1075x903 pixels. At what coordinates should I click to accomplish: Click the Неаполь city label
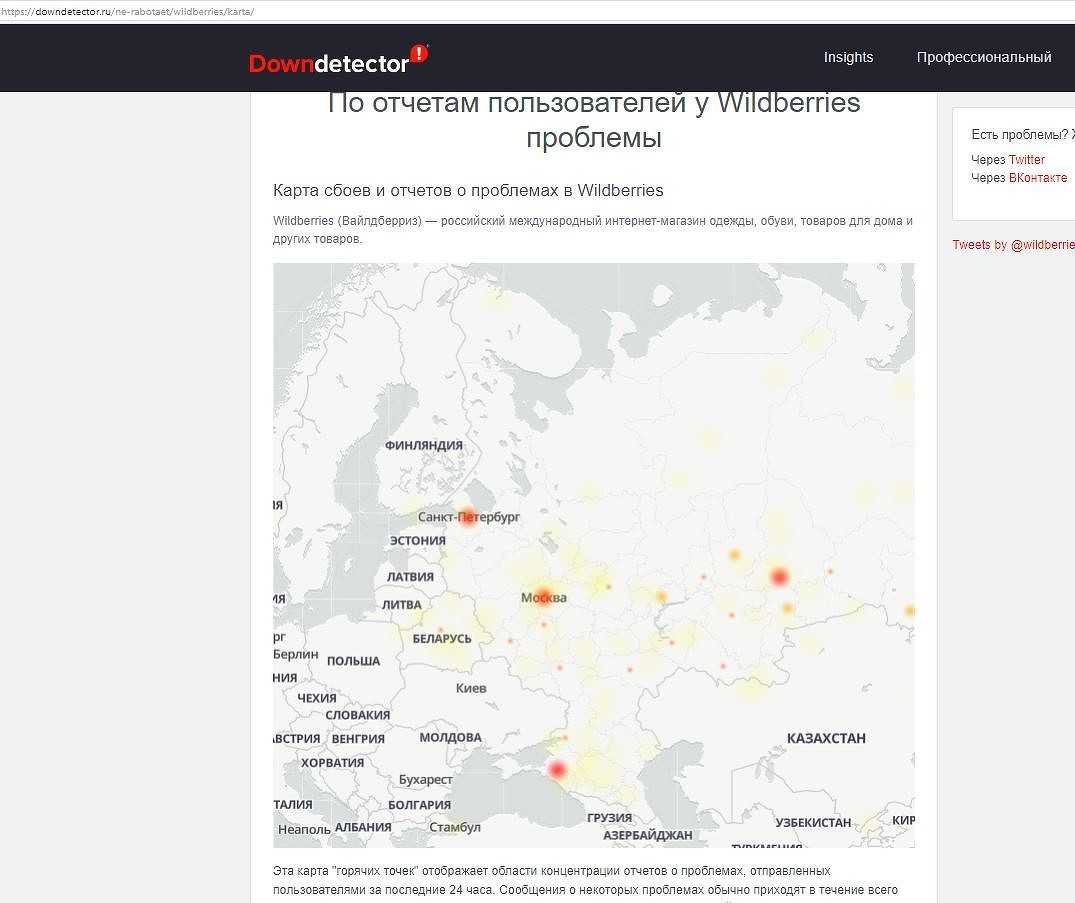(304, 829)
